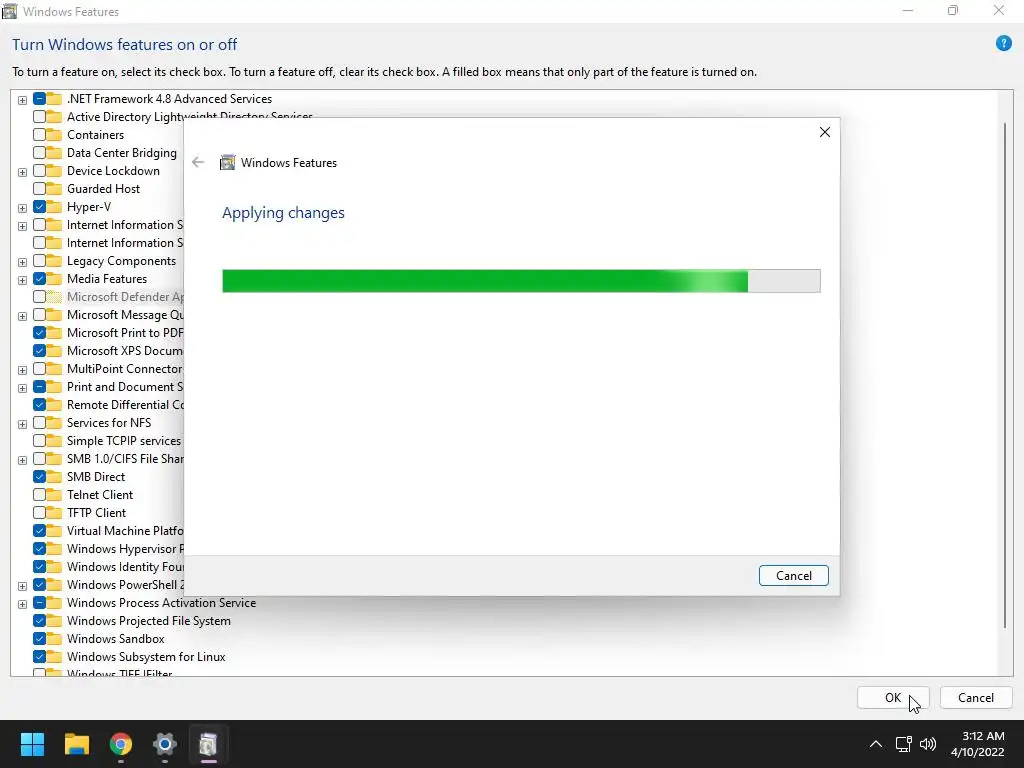
Task: Click OK in Windows Features window
Action: (893, 697)
